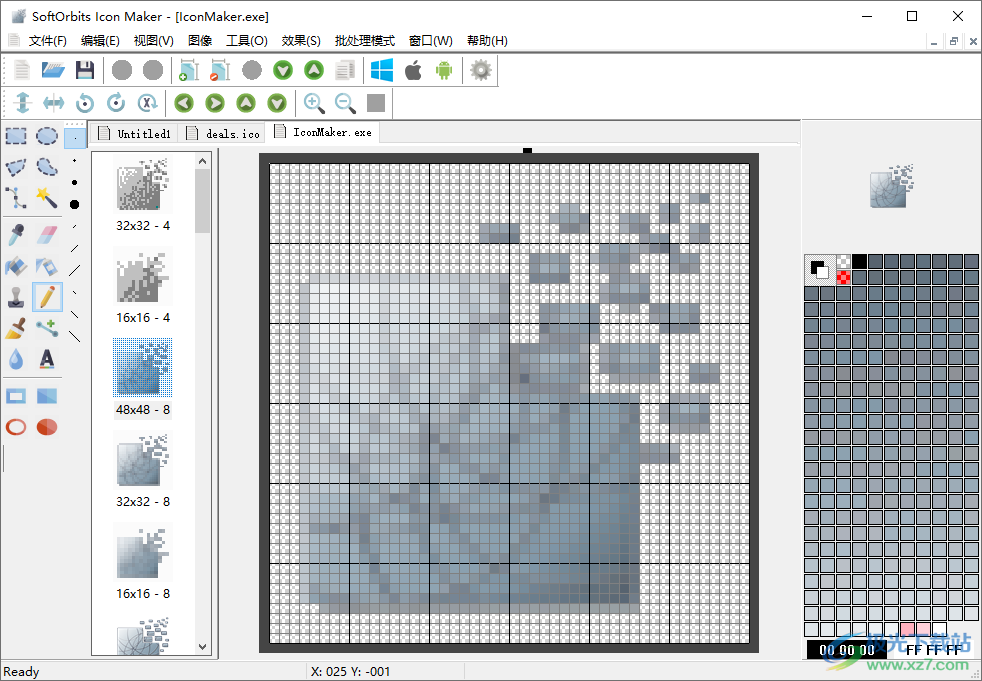The image size is (982, 681).
Task: Click the sidebar scrollbar down arrow
Action: pos(202,646)
